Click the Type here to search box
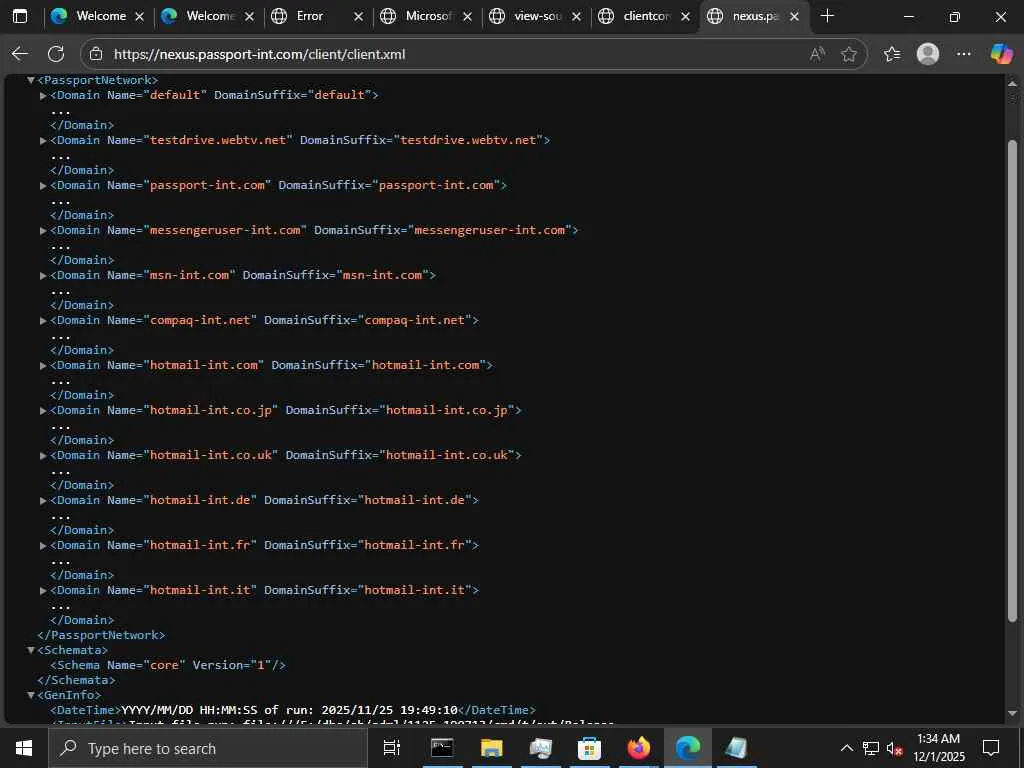Screen dimensions: 1024x768 [x=208, y=748]
